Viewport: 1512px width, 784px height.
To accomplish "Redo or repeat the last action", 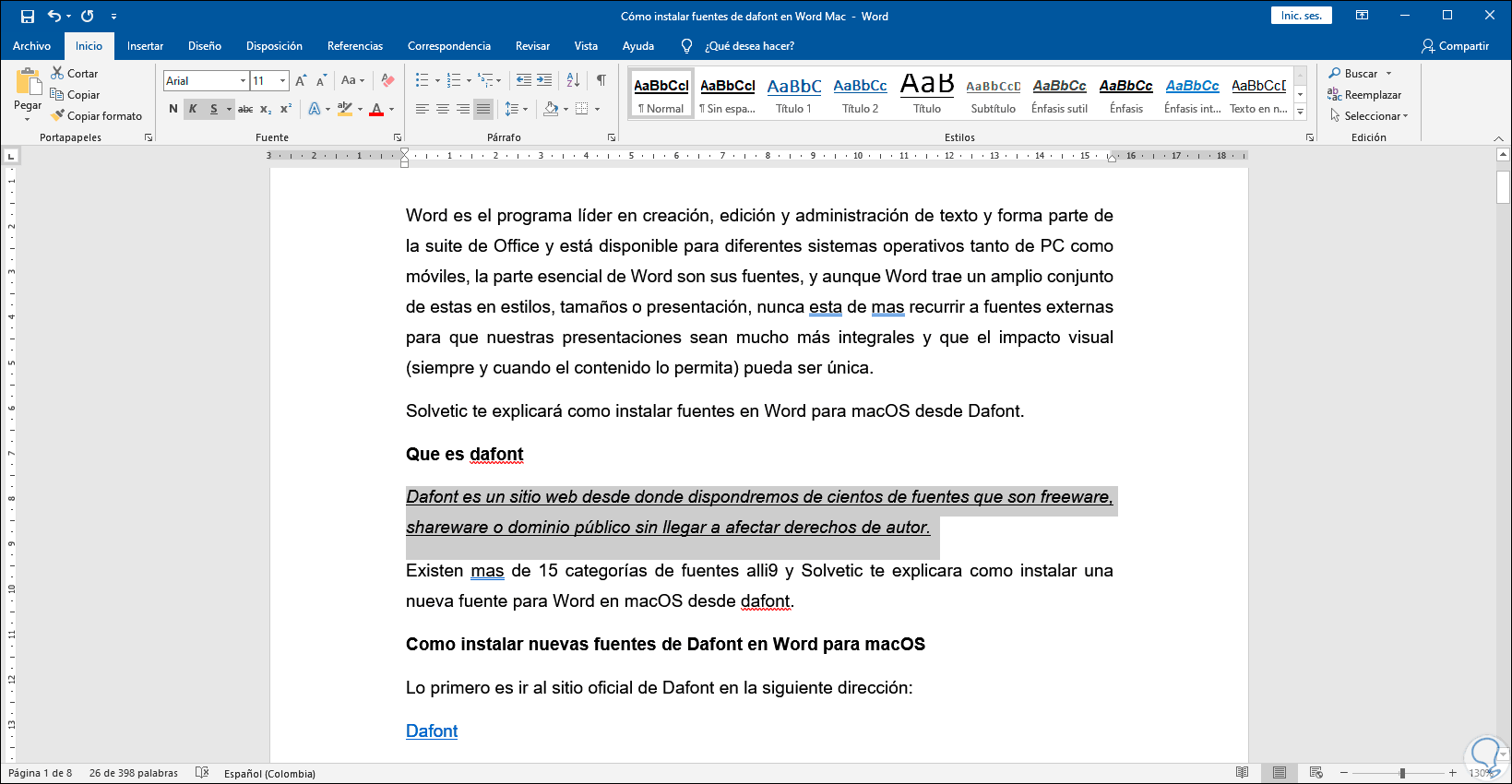I will [88, 17].
